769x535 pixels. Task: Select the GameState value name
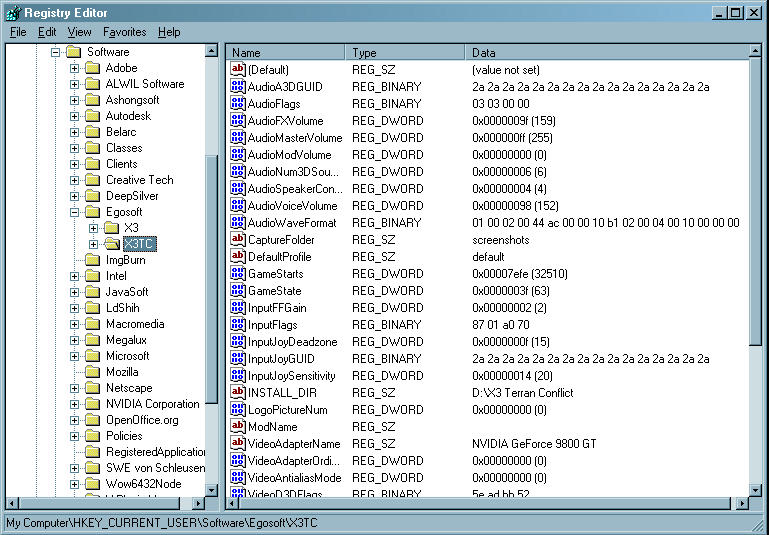pyautogui.click(x=274, y=291)
